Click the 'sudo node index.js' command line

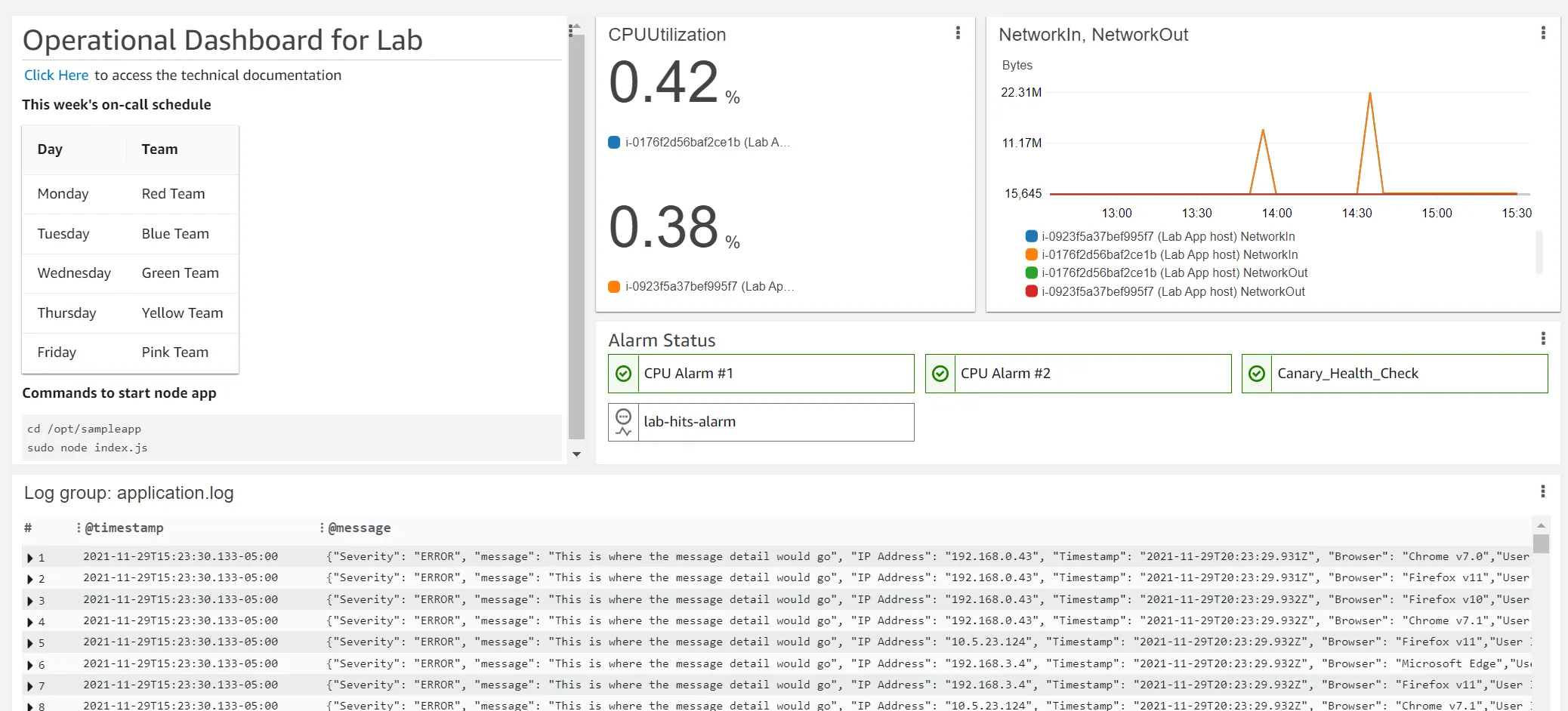coord(88,448)
